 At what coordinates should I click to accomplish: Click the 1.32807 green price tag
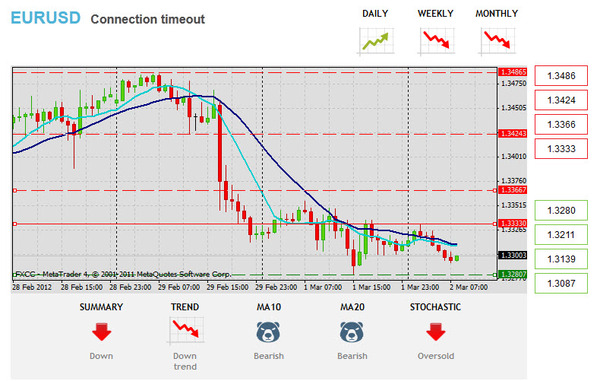pyautogui.click(x=513, y=274)
